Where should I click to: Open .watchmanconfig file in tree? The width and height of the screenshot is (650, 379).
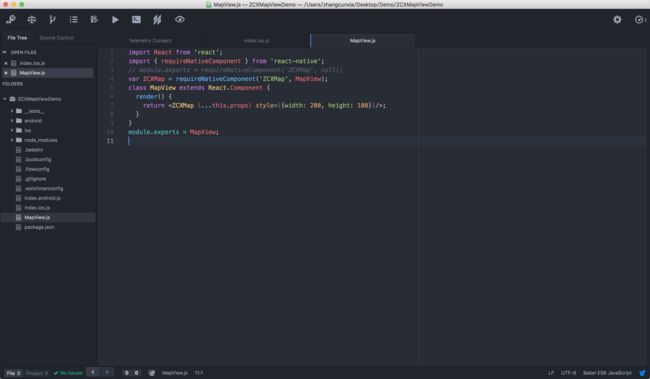pyautogui.click(x=44, y=189)
